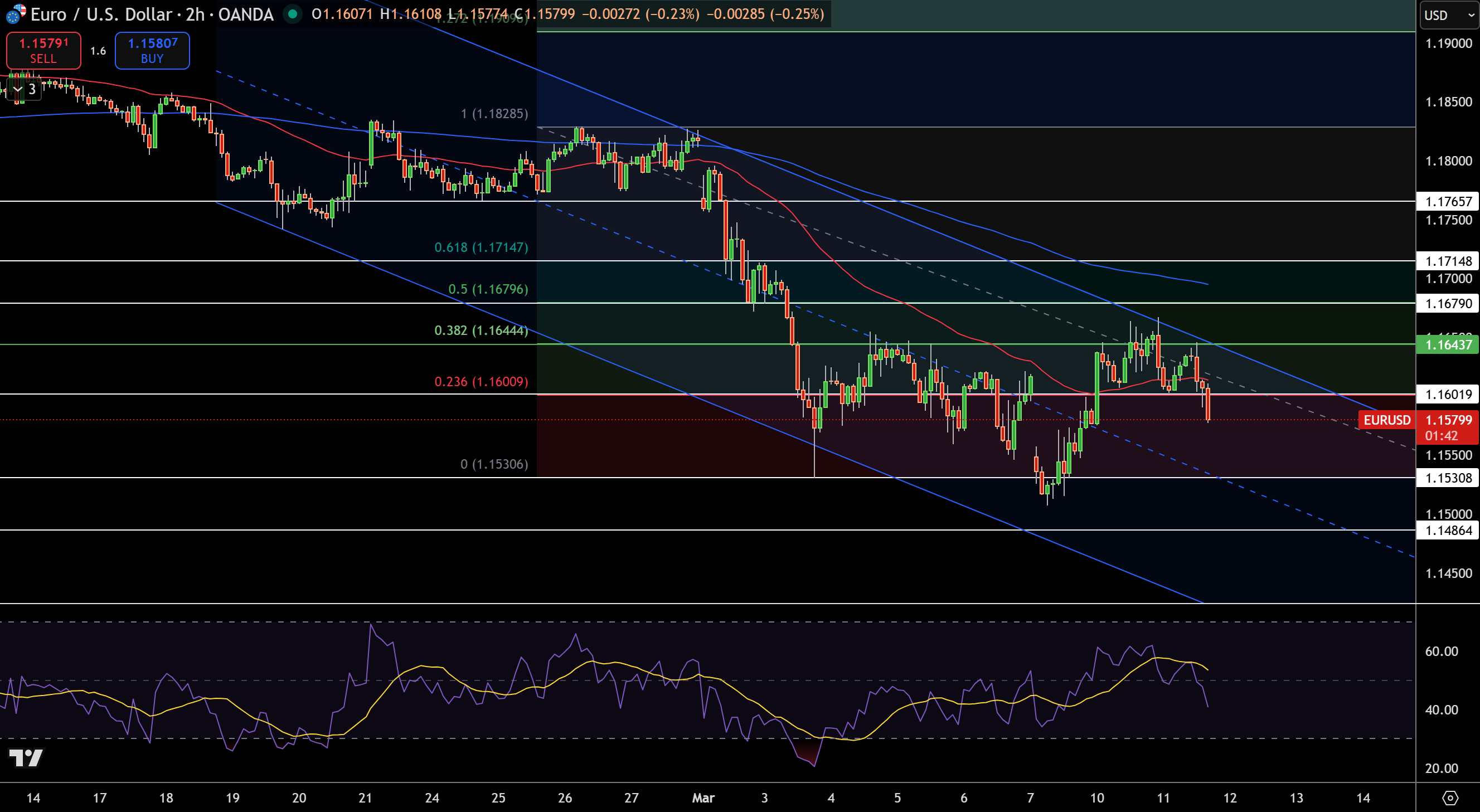Click Fibonacci label 0.382 (1.16444)
The height and width of the screenshot is (812, 1480).
(x=481, y=330)
